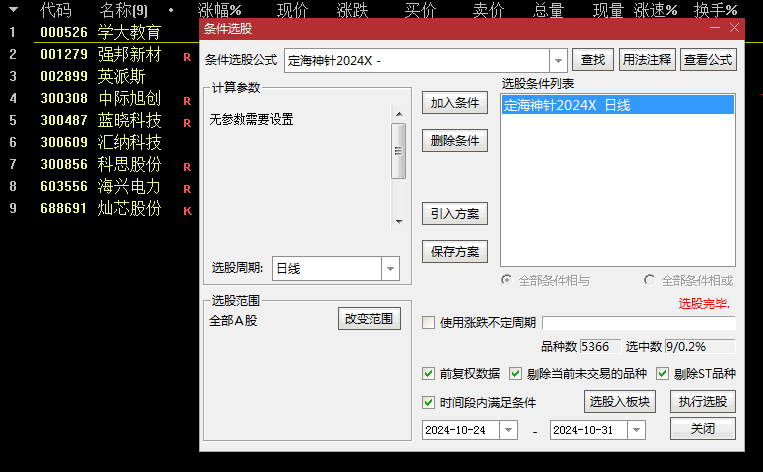Viewport: 763px width, 472px height.
Task: Close the 条件选股 dialog with X
Action: [x=735, y=28]
